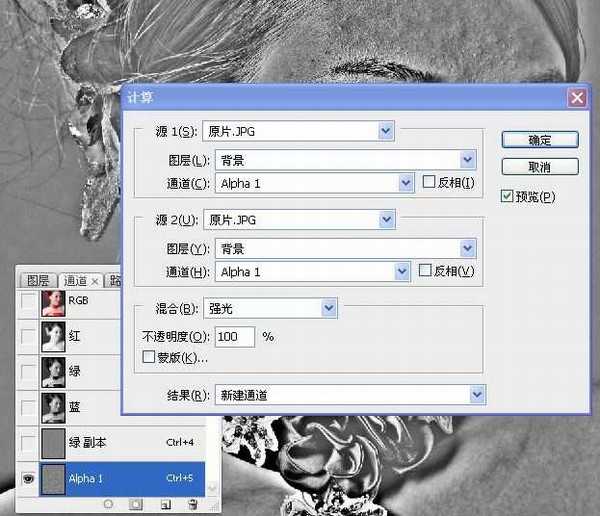Click load channel as selection icon
This screenshot has width=600, height=516.
pyautogui.click(x=107, y=505)
